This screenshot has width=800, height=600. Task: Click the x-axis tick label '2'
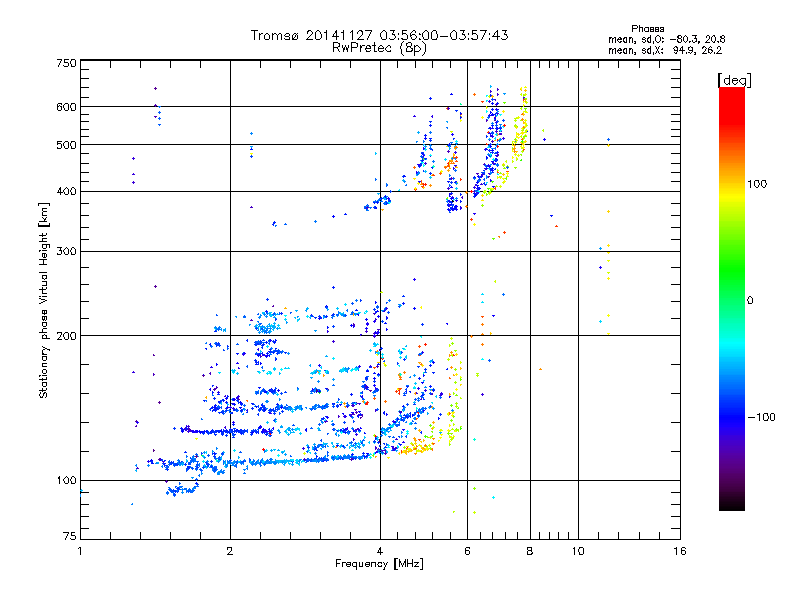230,551
